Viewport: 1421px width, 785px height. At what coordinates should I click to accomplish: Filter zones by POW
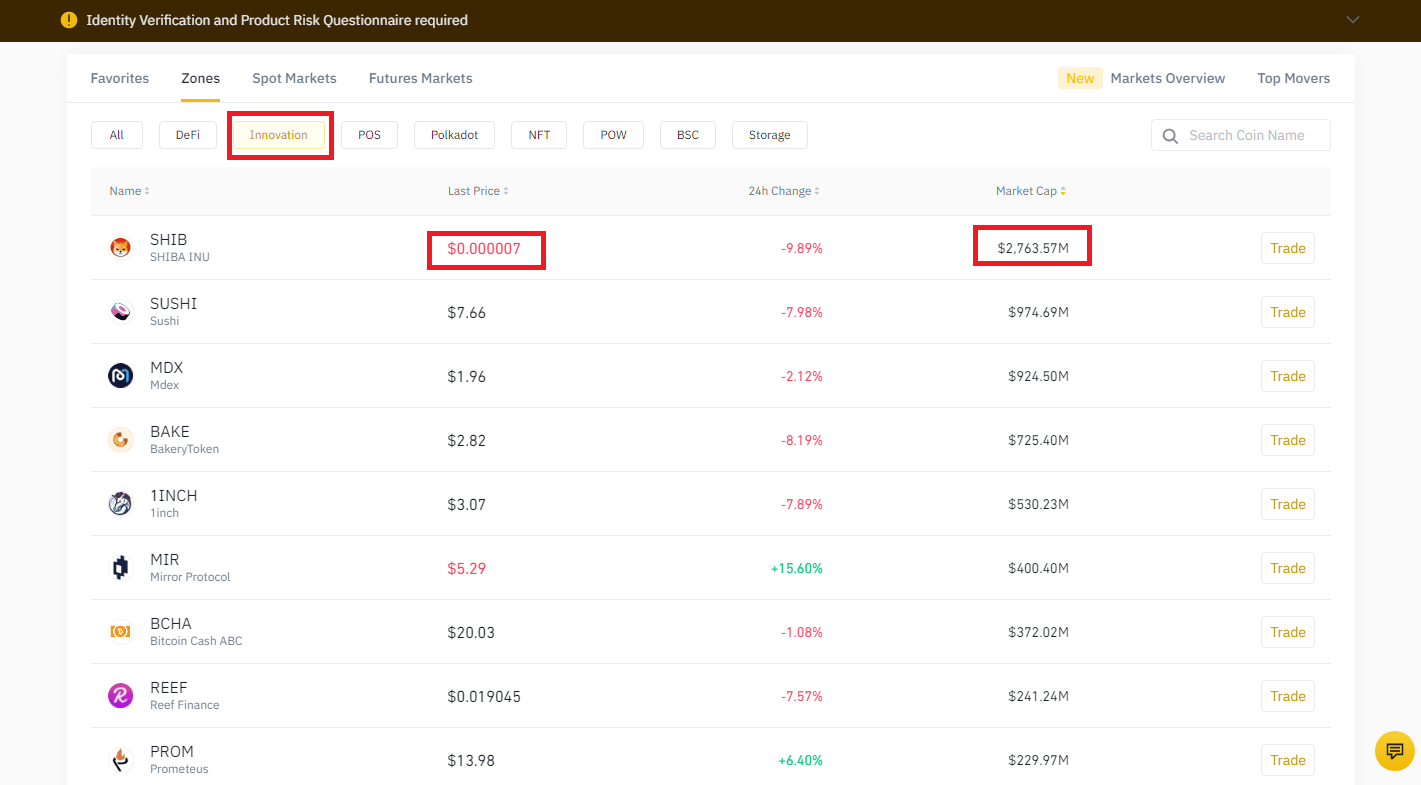pyautogui.click(x=614, y=135)
